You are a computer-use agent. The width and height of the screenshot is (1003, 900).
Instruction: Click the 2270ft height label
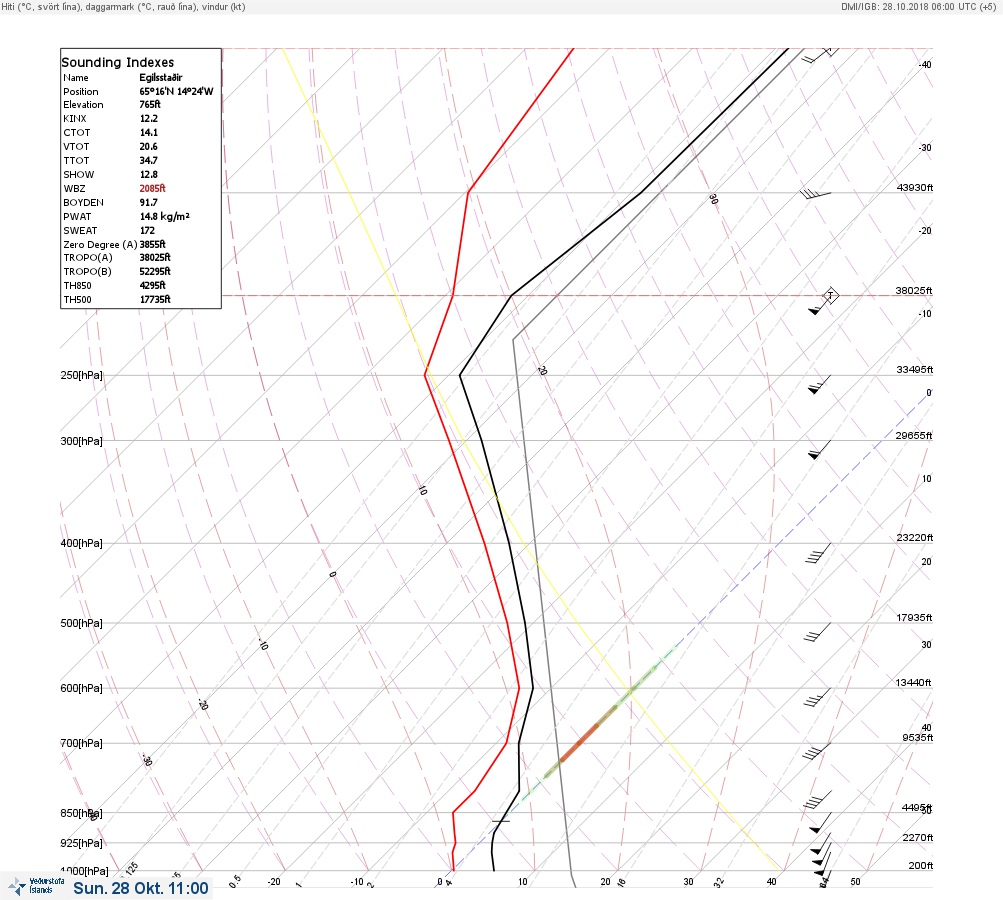click(918, 837)
